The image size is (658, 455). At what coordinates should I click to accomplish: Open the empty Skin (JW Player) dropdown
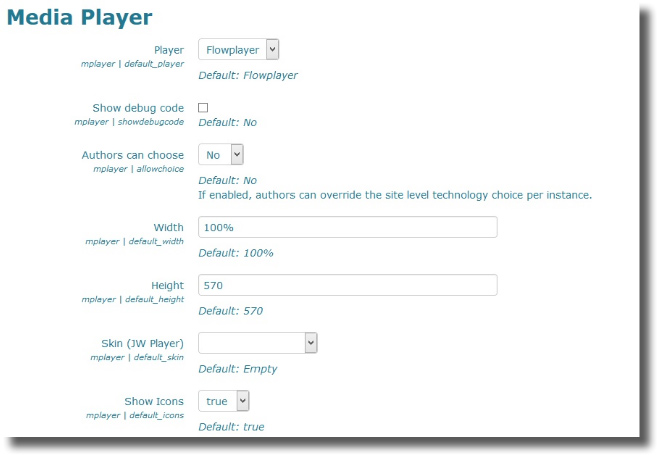coord(257,343)
